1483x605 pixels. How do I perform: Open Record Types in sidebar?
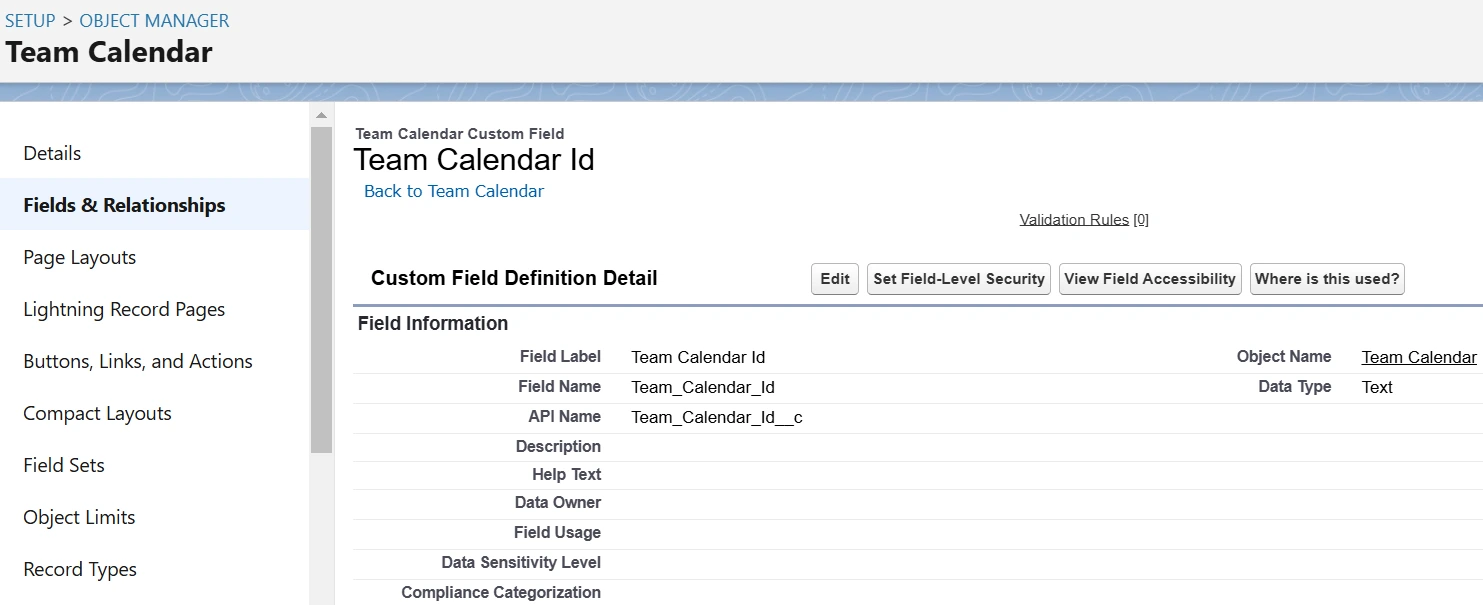click(80, 569)
